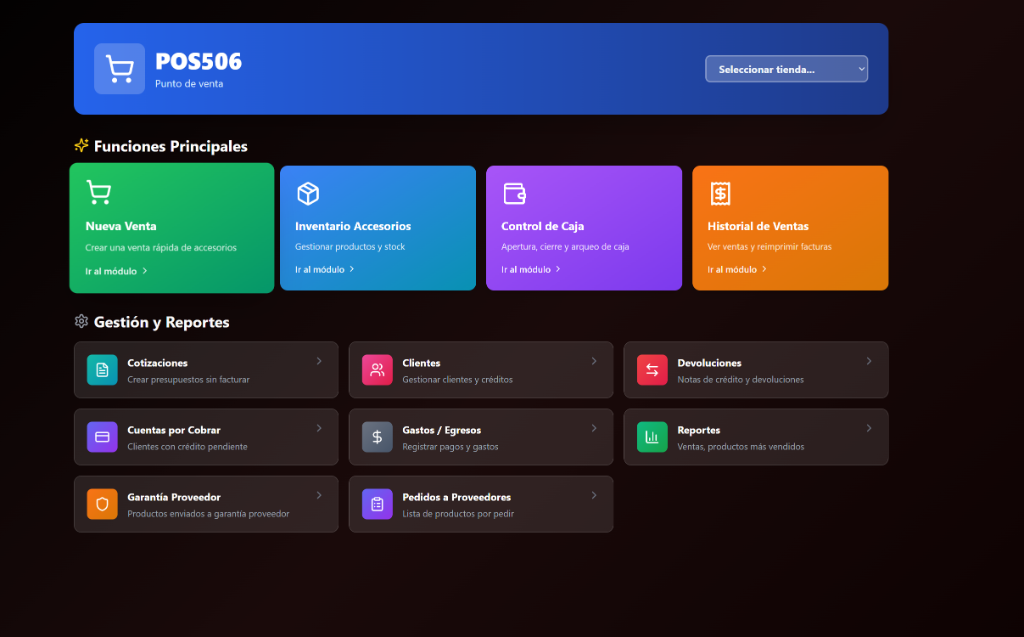This screenshot has height=637, width=1024.
Task: Open the Nueva Venta title
Action: pos(121,226)
